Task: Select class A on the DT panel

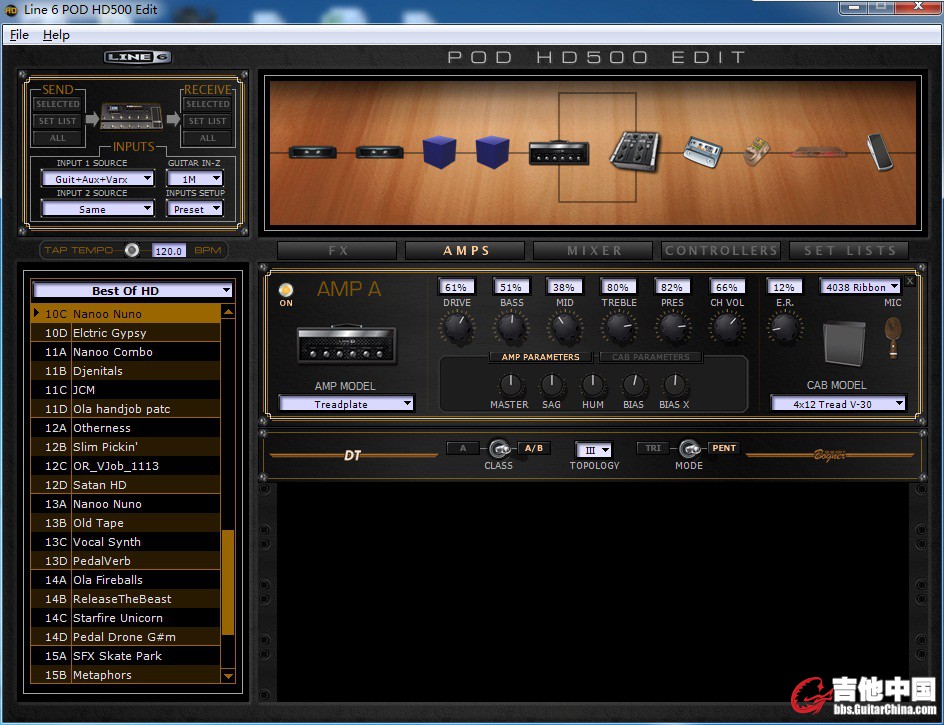Action: point(463,448)
